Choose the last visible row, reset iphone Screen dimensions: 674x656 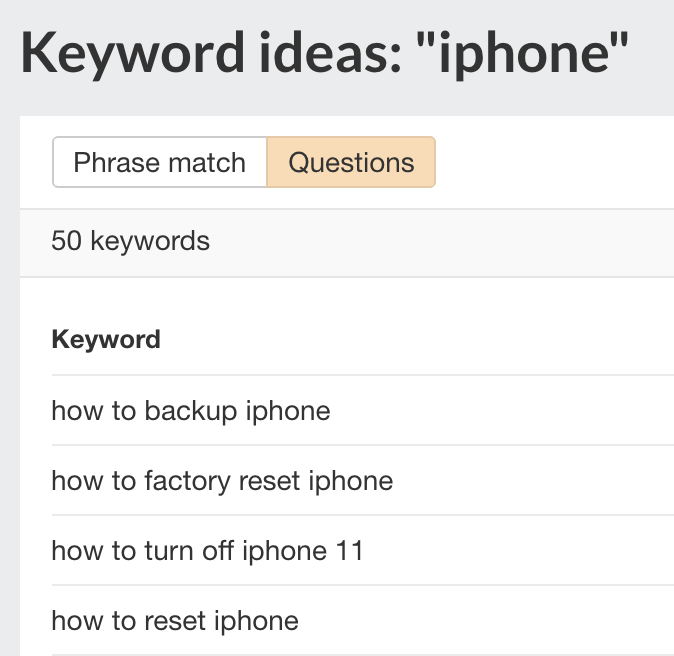(175, 621)
